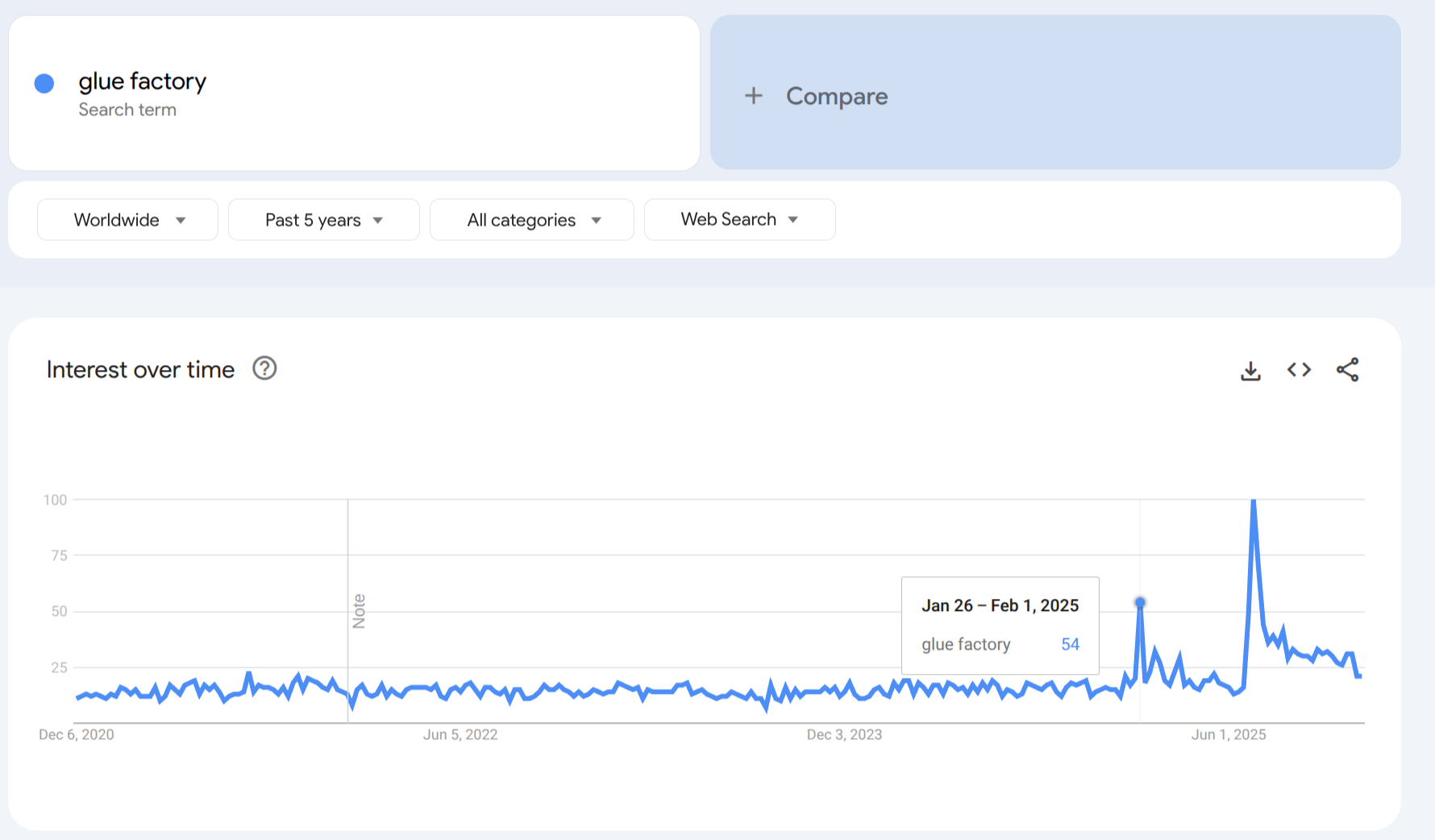The height and width of the screenshot is (840, 1435).
Task: Add a Compare search term
Action: pos(837,96)
